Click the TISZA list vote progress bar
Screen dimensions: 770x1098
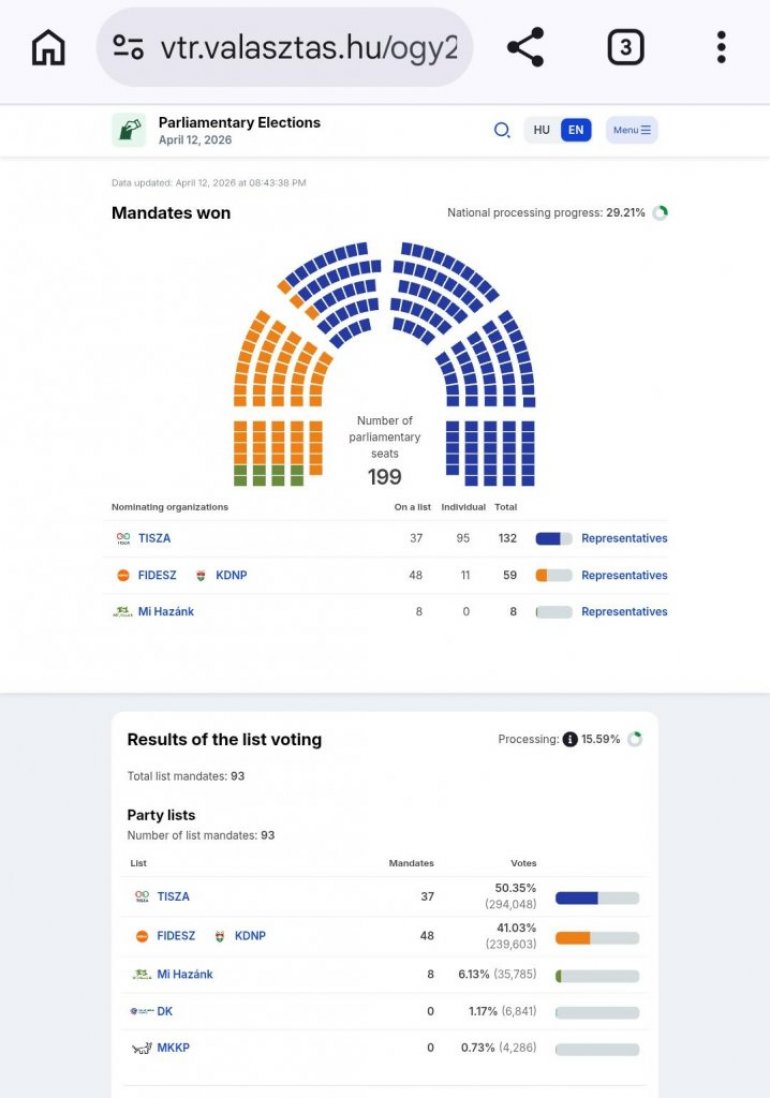coord(597,898)
